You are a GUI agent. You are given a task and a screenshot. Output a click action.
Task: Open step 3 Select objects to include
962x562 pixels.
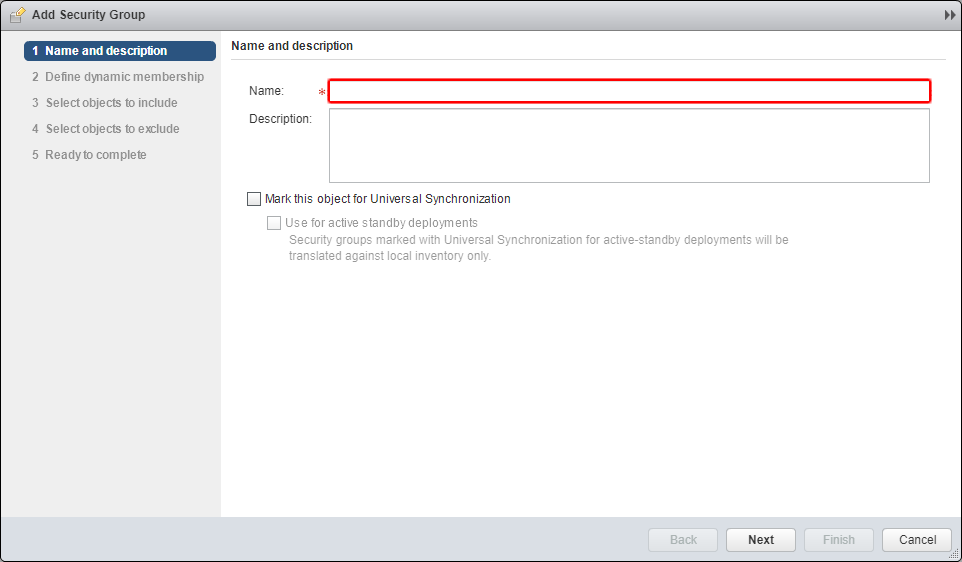click(x=104, y=103)
